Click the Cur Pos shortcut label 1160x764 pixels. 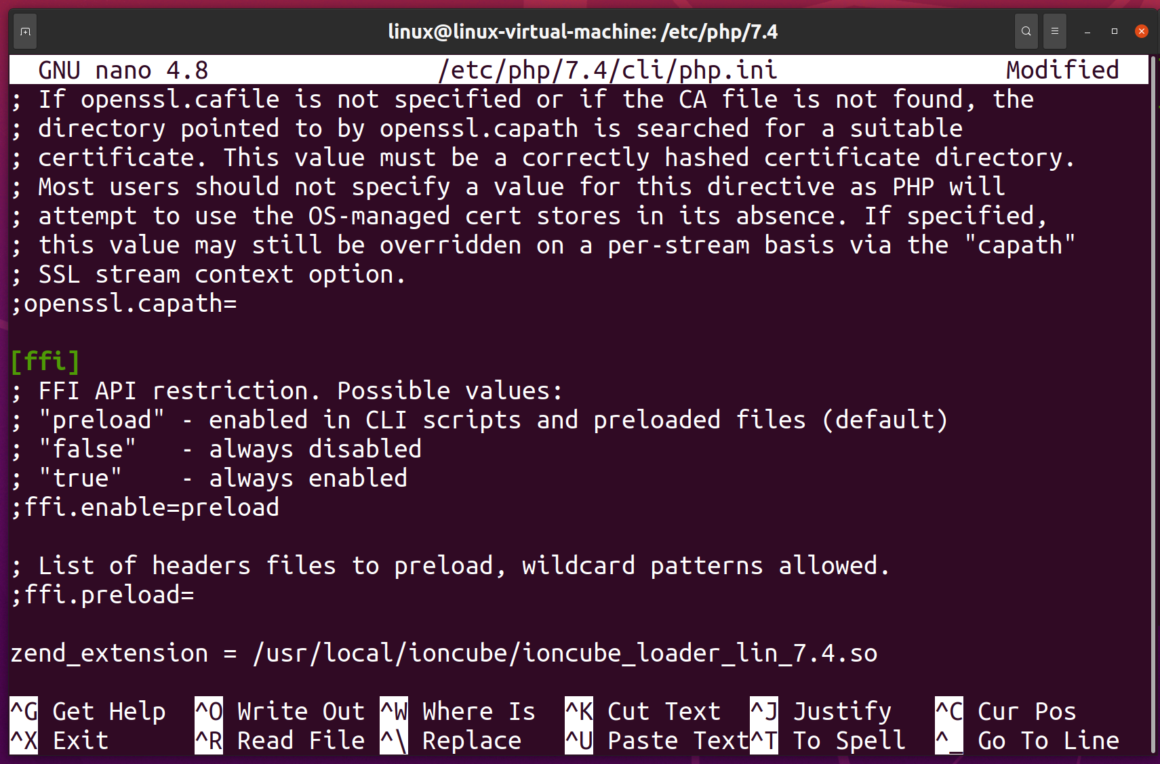pos(1026,711)
